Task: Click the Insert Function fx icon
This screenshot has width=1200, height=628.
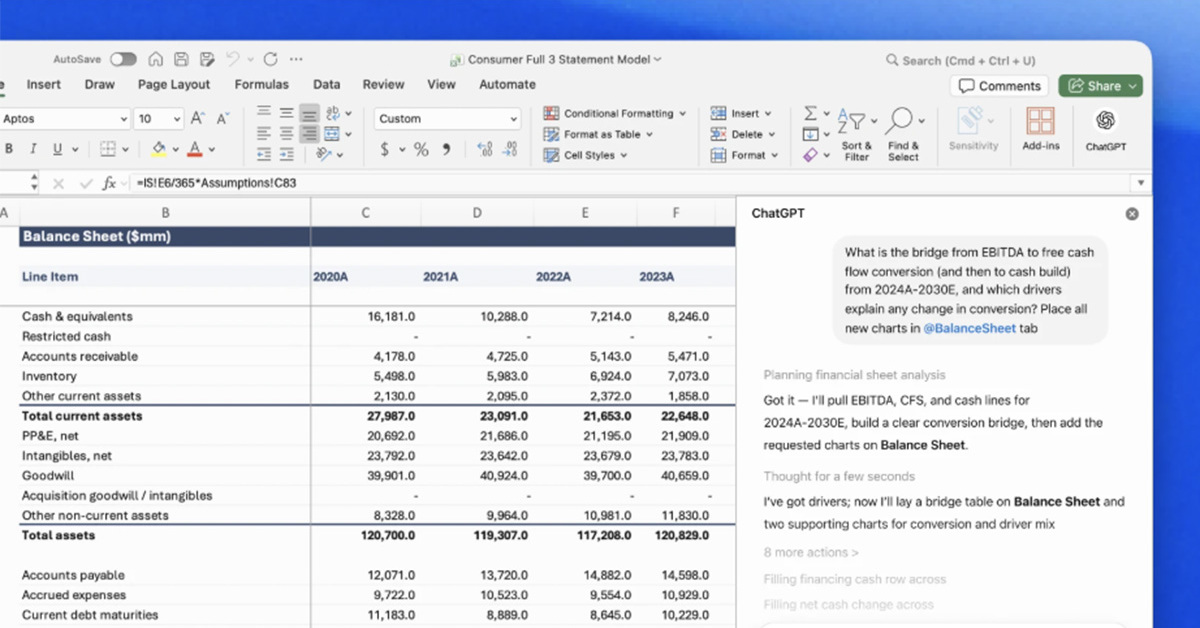Action: (x=108, y=183)
